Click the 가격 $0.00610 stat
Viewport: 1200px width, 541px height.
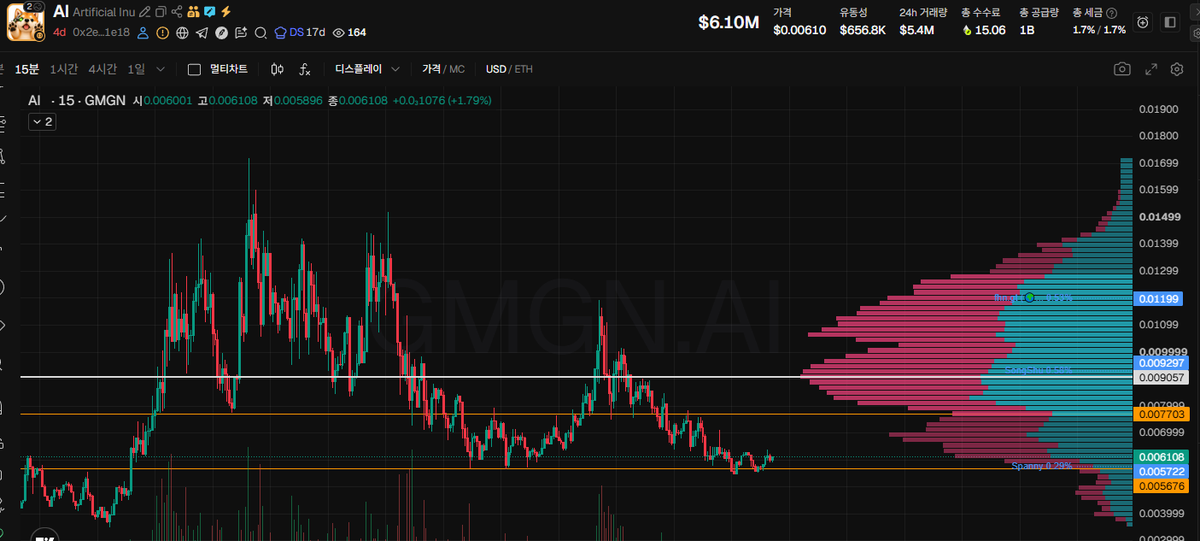(x=799, y=21)
